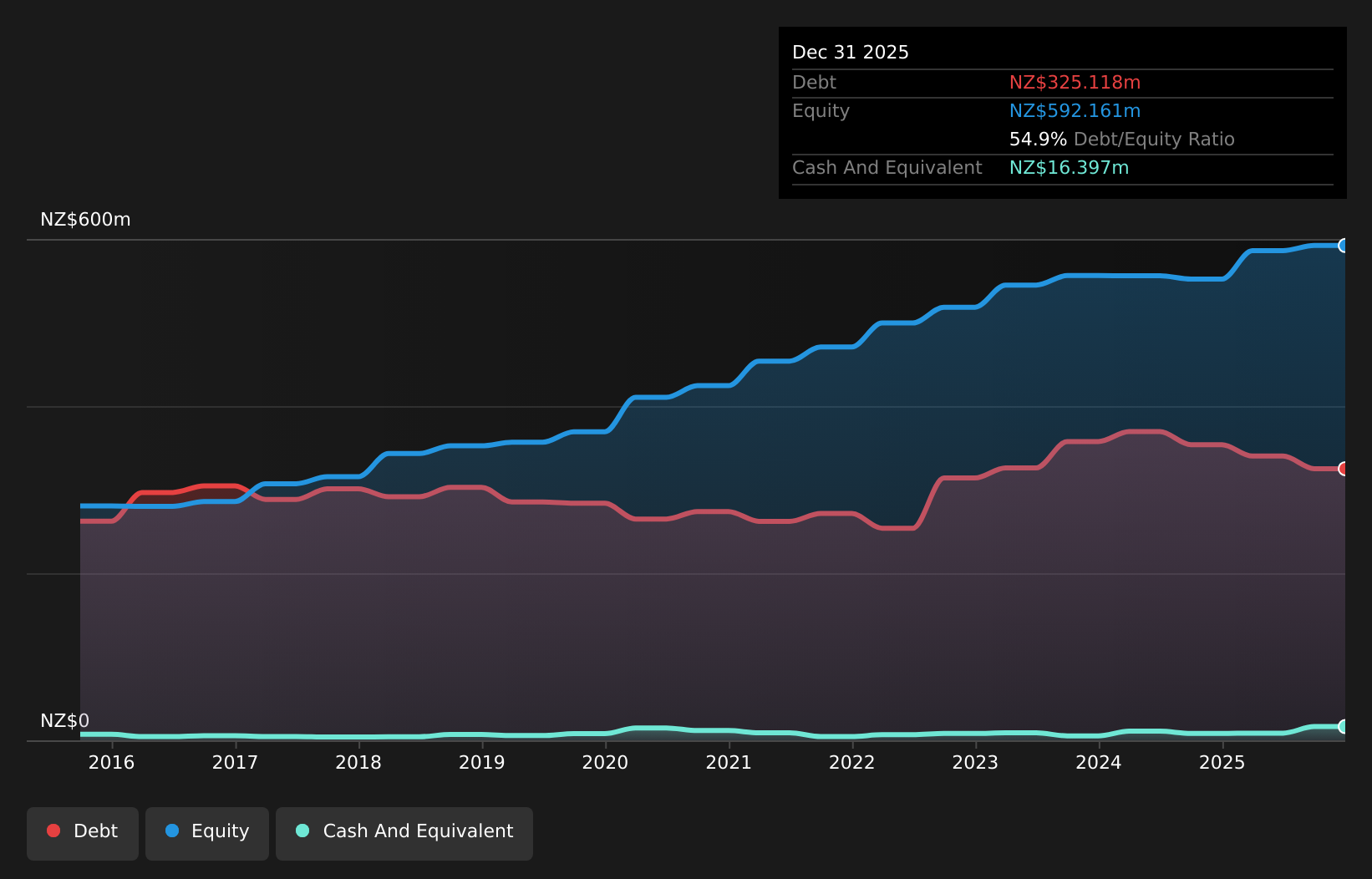
Task: Select the Cash endpoint marker at Dec 2025
Action: click(1344, 727)
